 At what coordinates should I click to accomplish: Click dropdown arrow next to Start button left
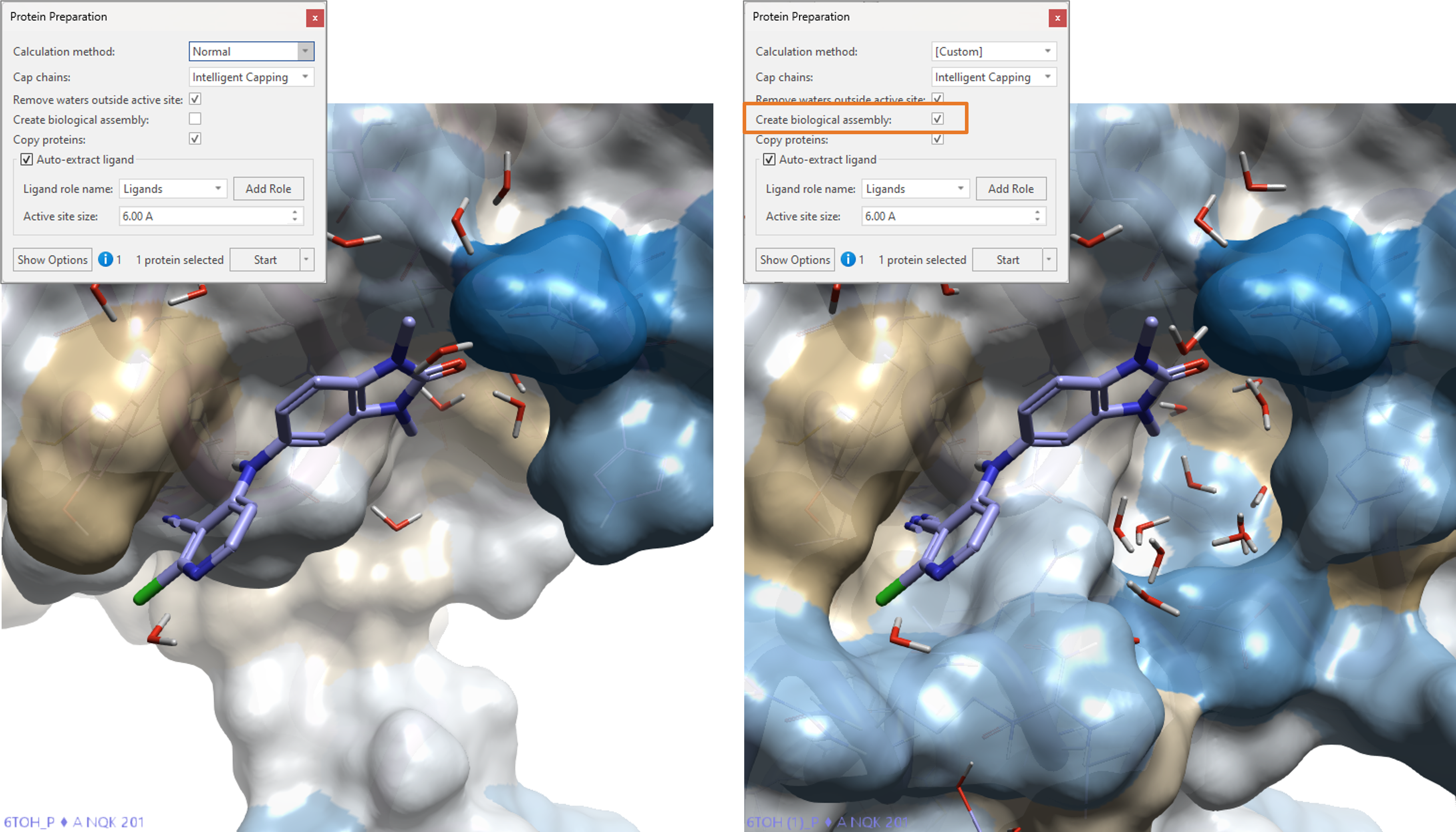coord(307,259)
